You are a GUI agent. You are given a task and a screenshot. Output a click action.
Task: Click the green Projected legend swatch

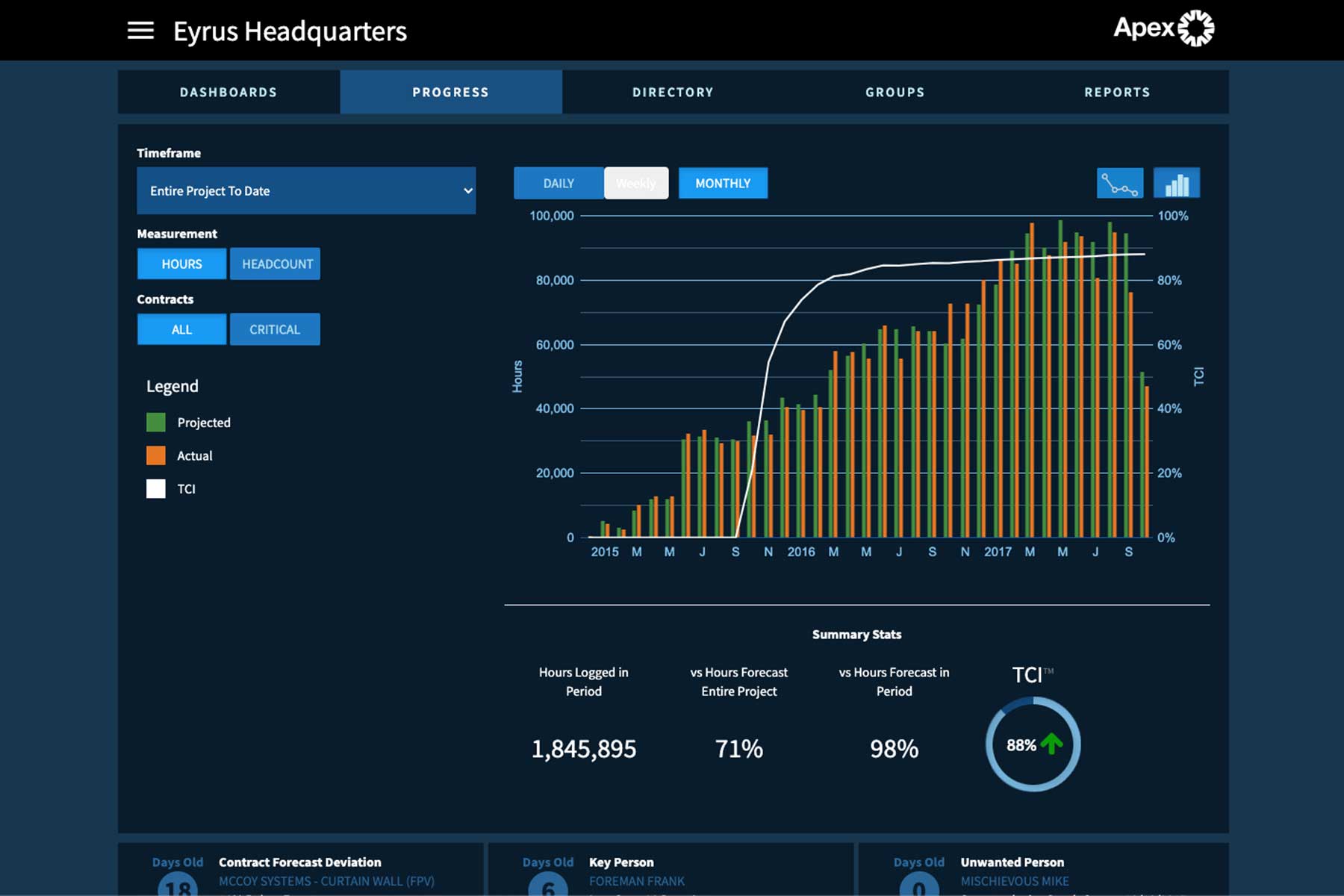pos(155,422)
